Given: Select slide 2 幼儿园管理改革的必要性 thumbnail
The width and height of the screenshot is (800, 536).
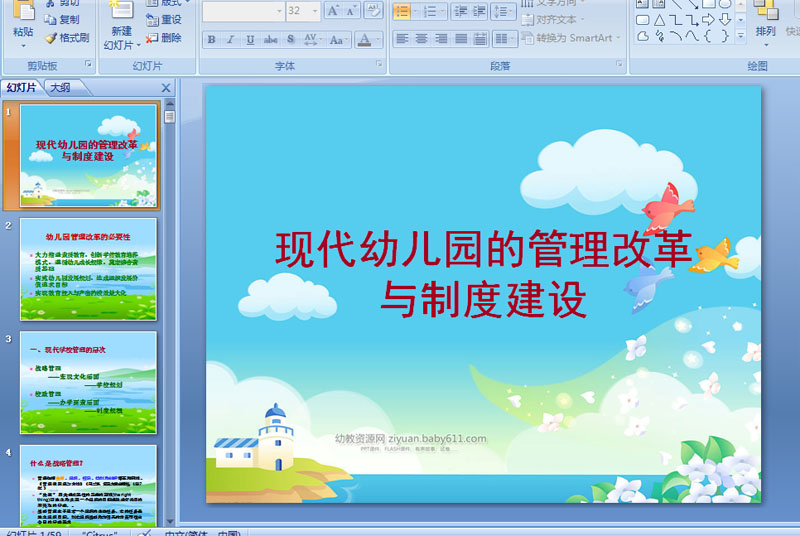Looking at the screenshot, I should coord(88,269).
